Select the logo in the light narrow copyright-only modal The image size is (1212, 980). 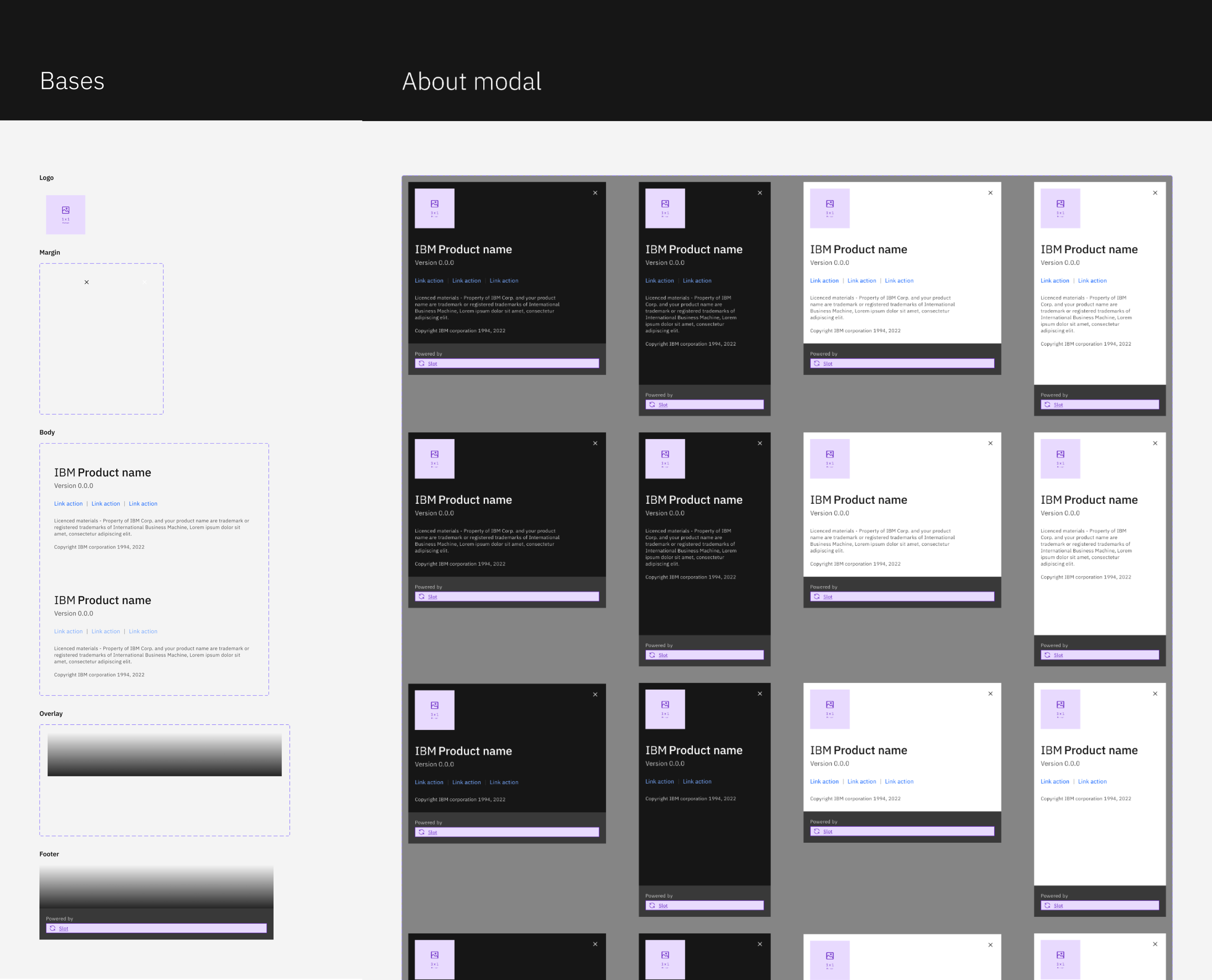(1060, 709)
